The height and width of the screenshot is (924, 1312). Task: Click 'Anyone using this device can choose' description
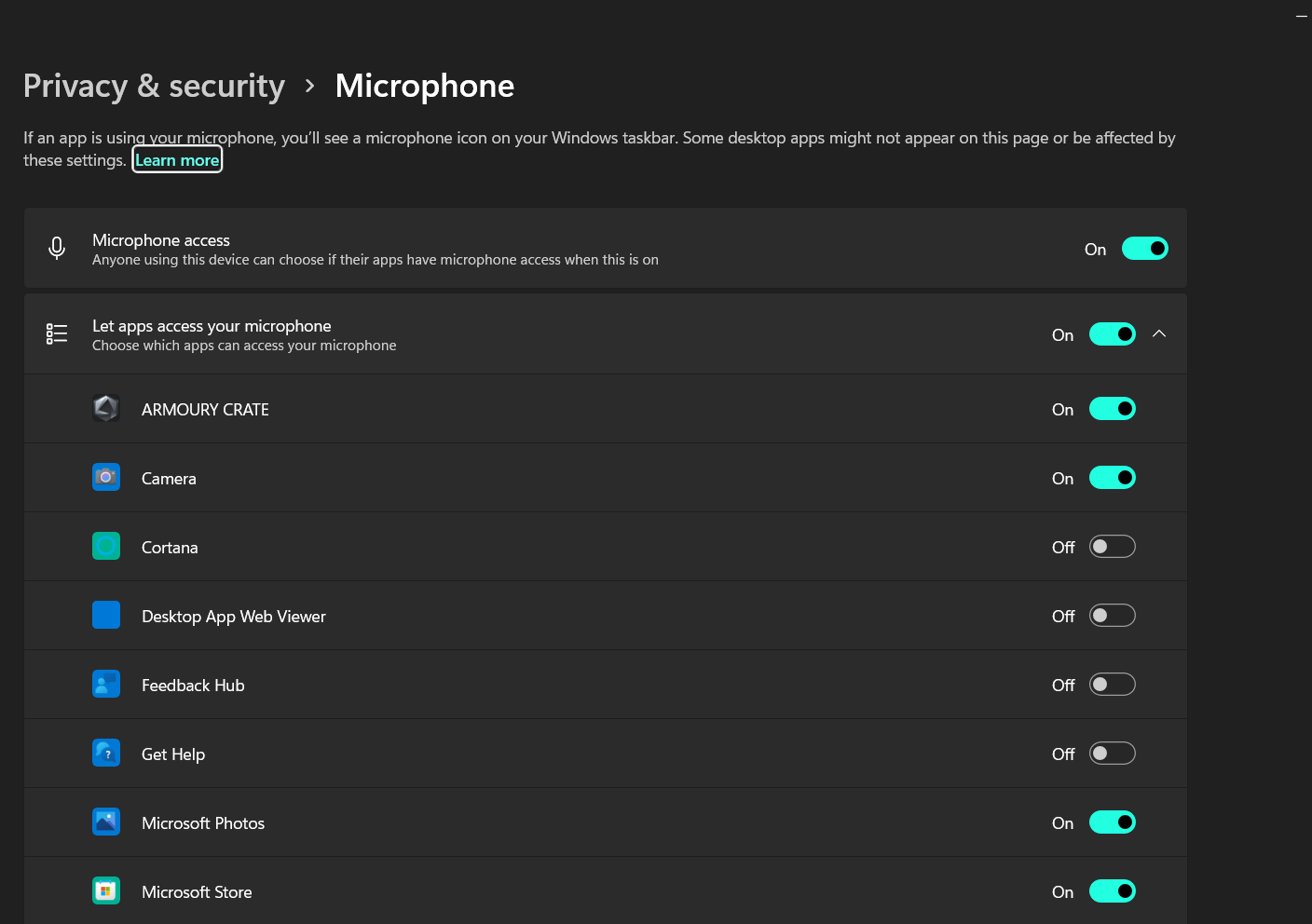376,260
